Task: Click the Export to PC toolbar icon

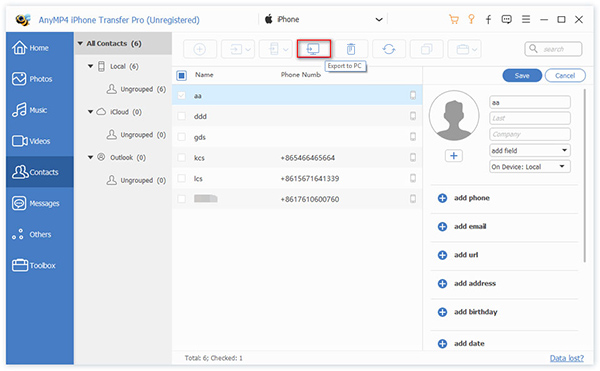Action: [313, 49]
